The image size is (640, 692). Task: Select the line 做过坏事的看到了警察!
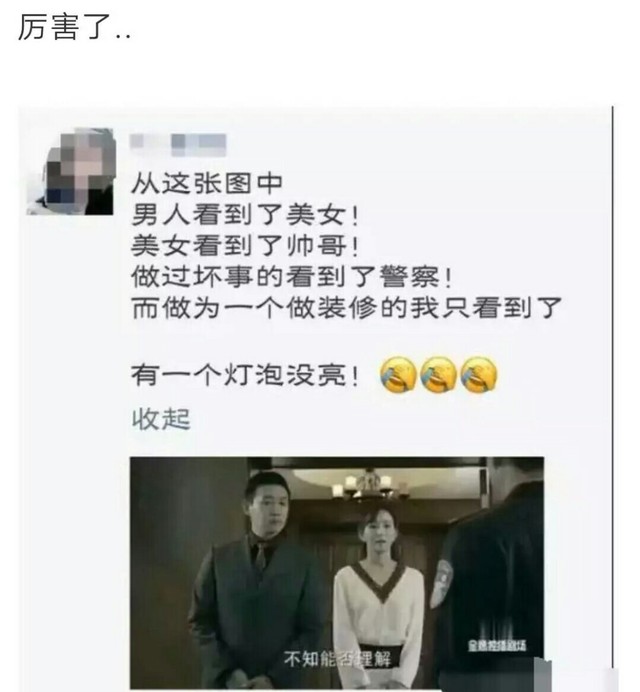292,277
